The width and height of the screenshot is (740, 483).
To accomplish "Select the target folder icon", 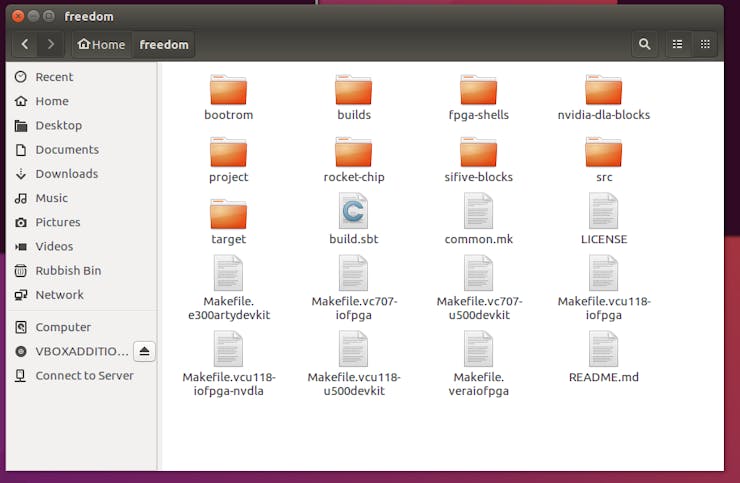I will click(x=228, y=214).
